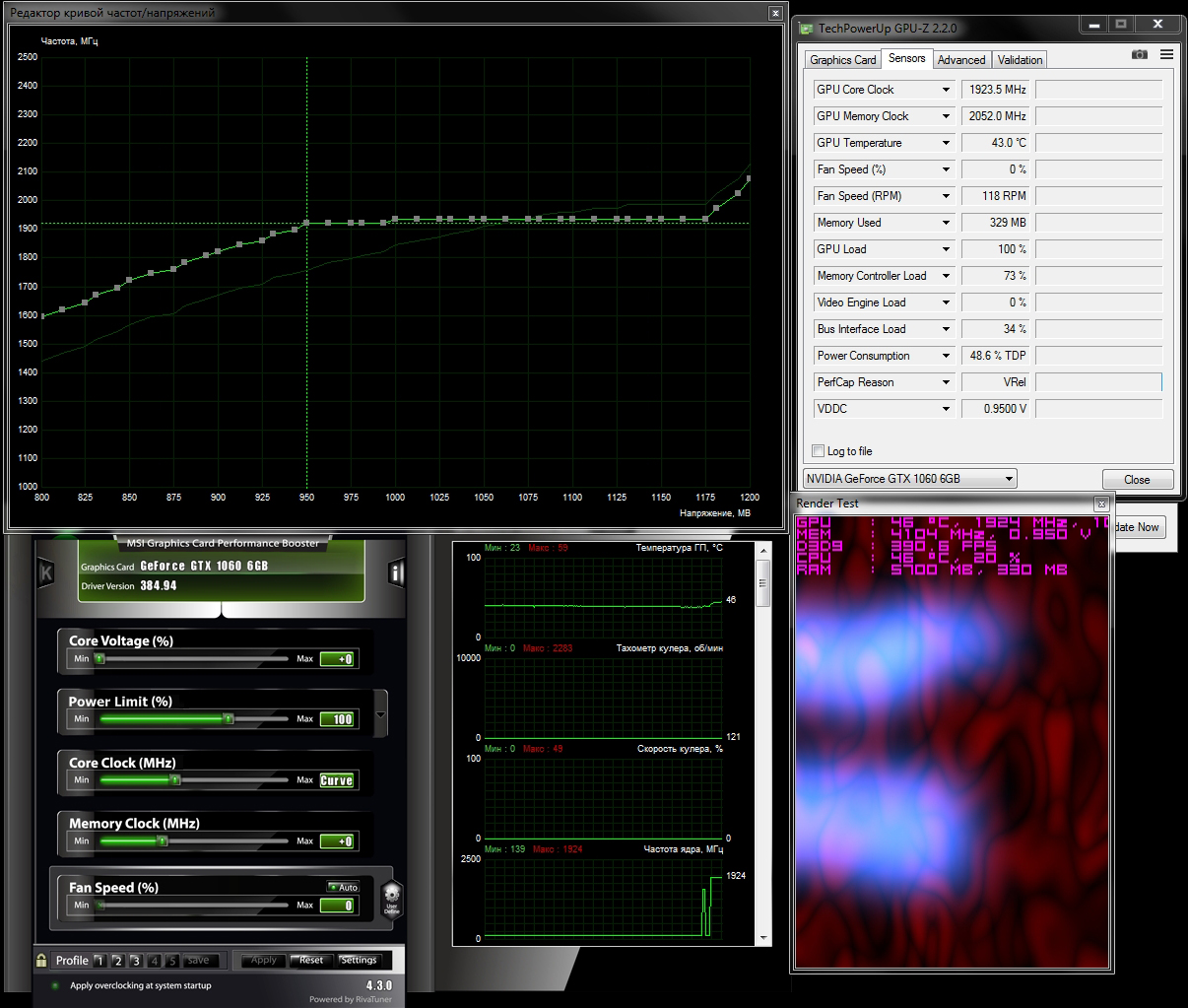Click the monitoring graph scrollbar down arrow

[x=763, y=937]
